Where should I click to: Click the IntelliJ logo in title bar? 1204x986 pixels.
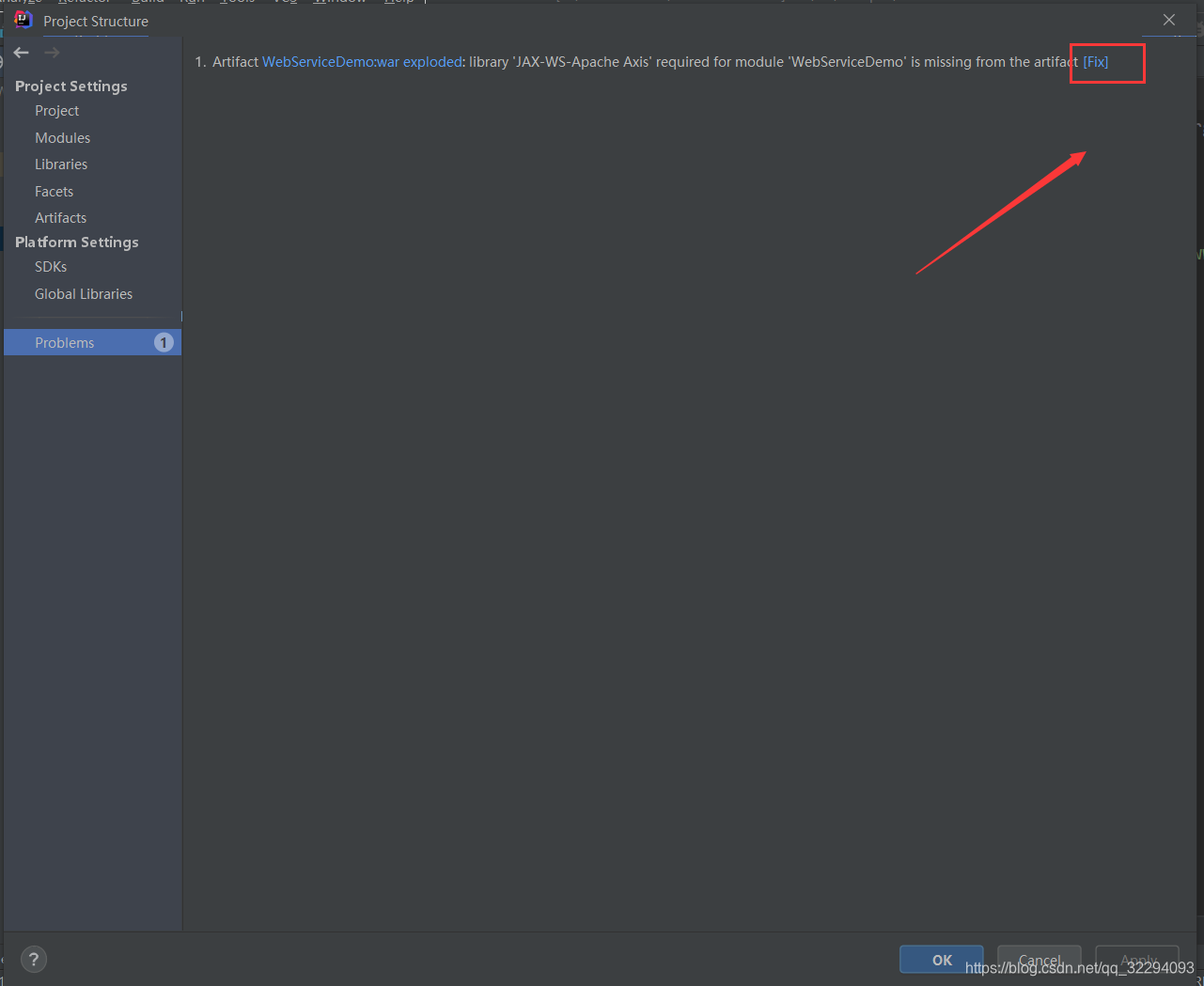23,20
